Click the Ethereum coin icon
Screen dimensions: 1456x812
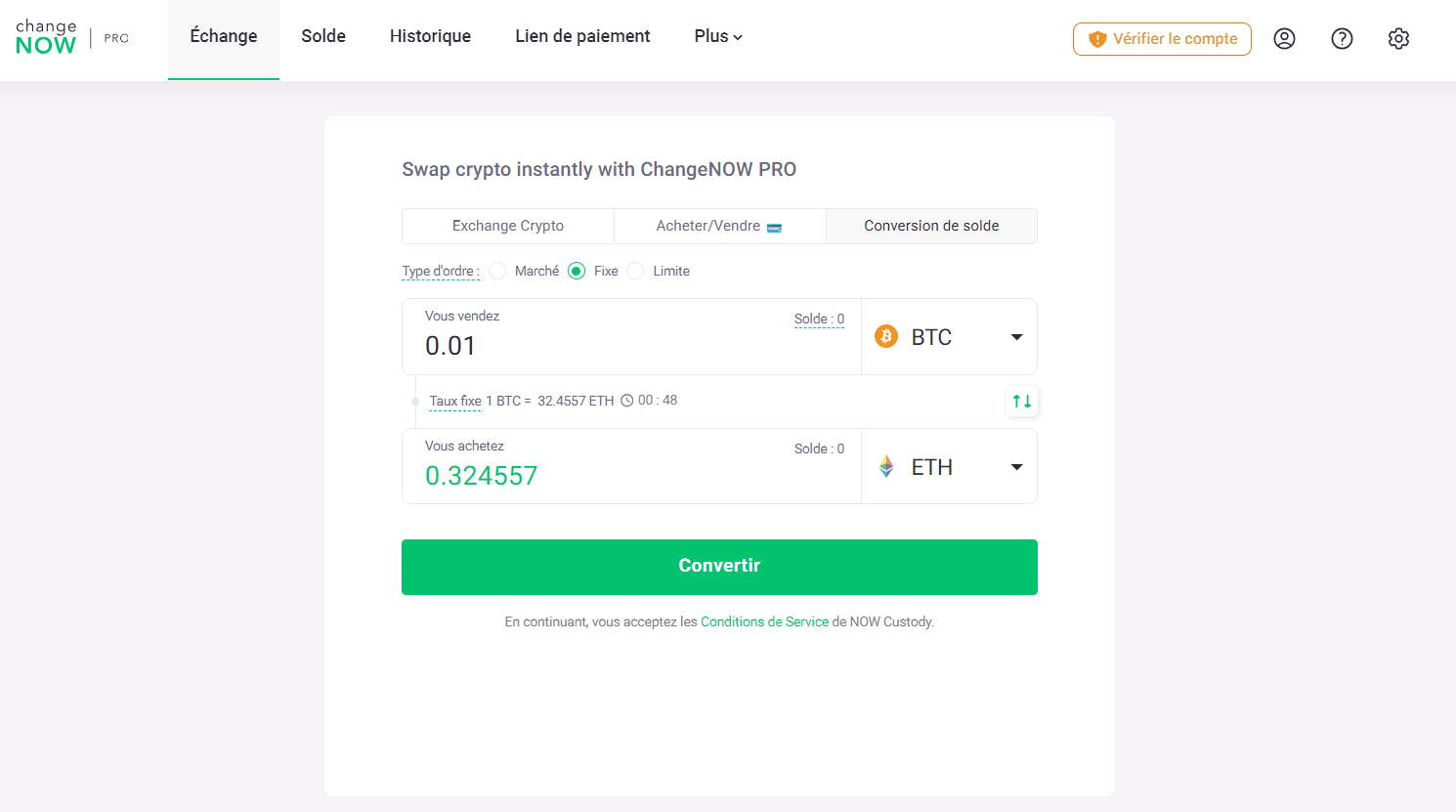885,466
